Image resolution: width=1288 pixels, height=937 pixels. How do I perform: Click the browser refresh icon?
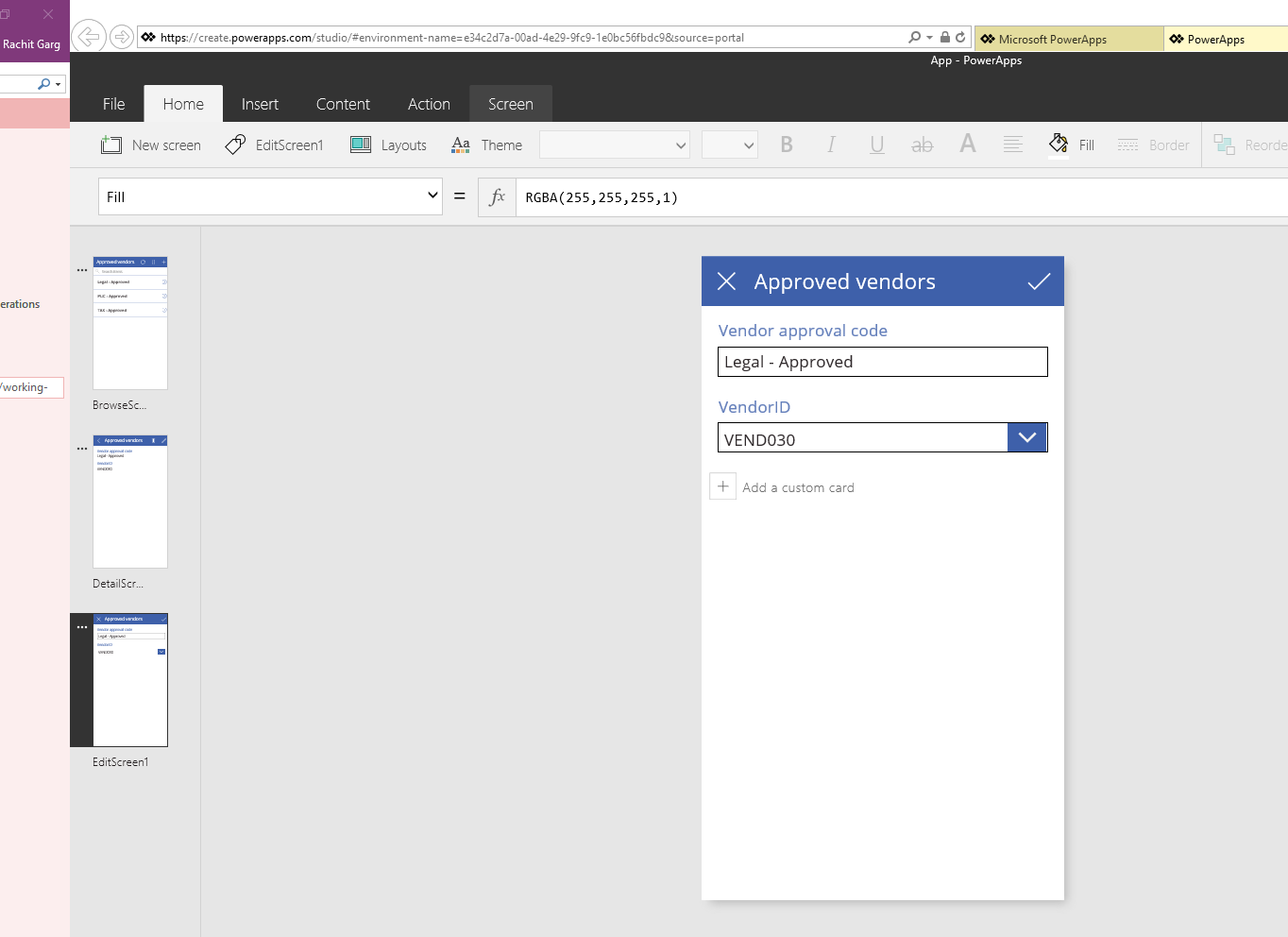point(960,38)
